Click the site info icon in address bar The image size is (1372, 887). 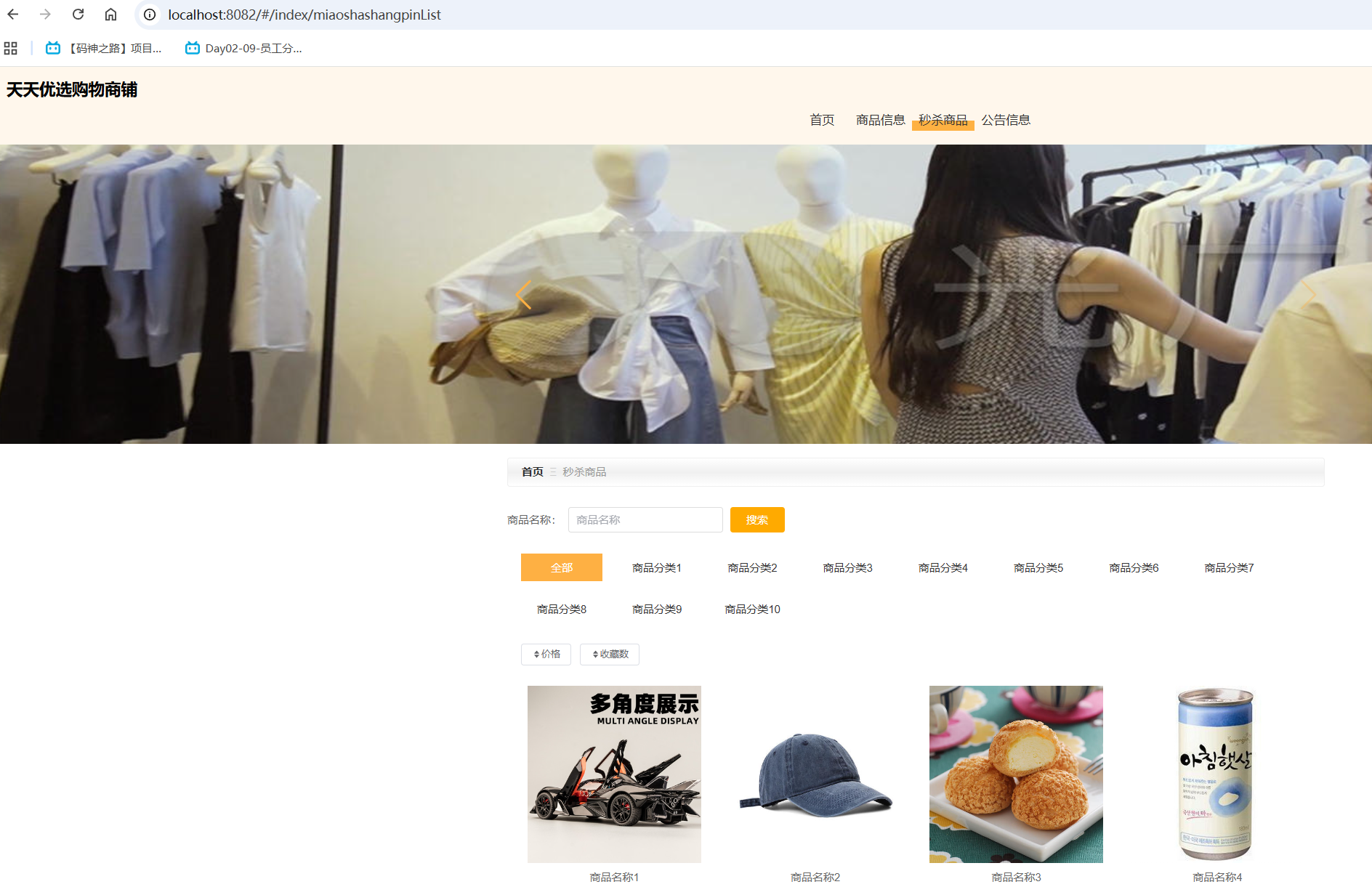pos(150,15)
